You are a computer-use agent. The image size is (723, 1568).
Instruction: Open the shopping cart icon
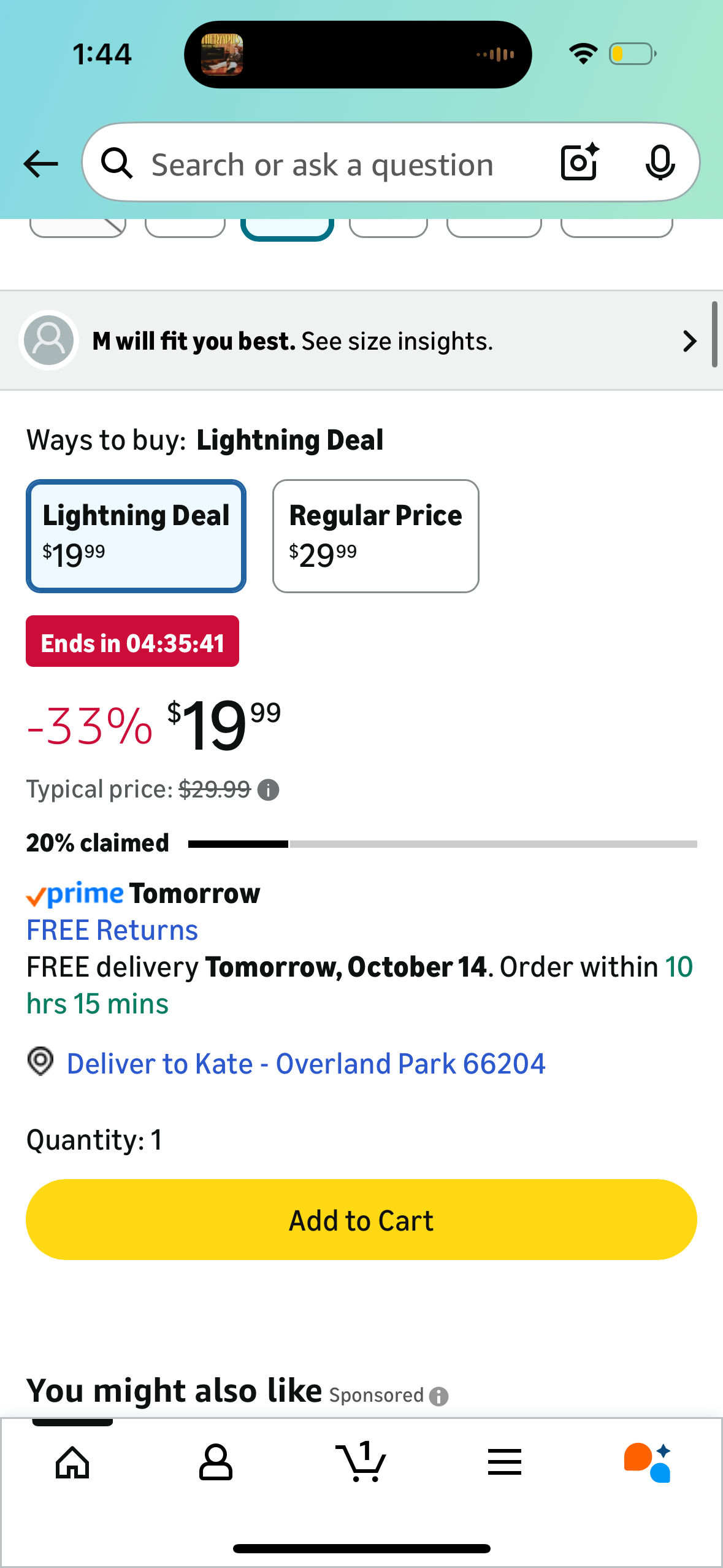click(x=361, y=1462)
